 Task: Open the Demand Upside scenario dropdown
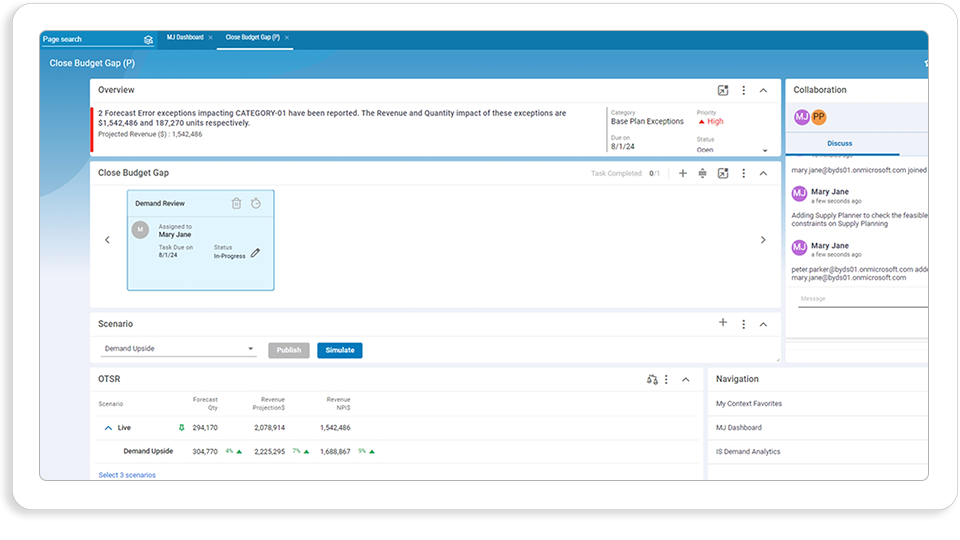pyautogui.click(x=178, y=348)
